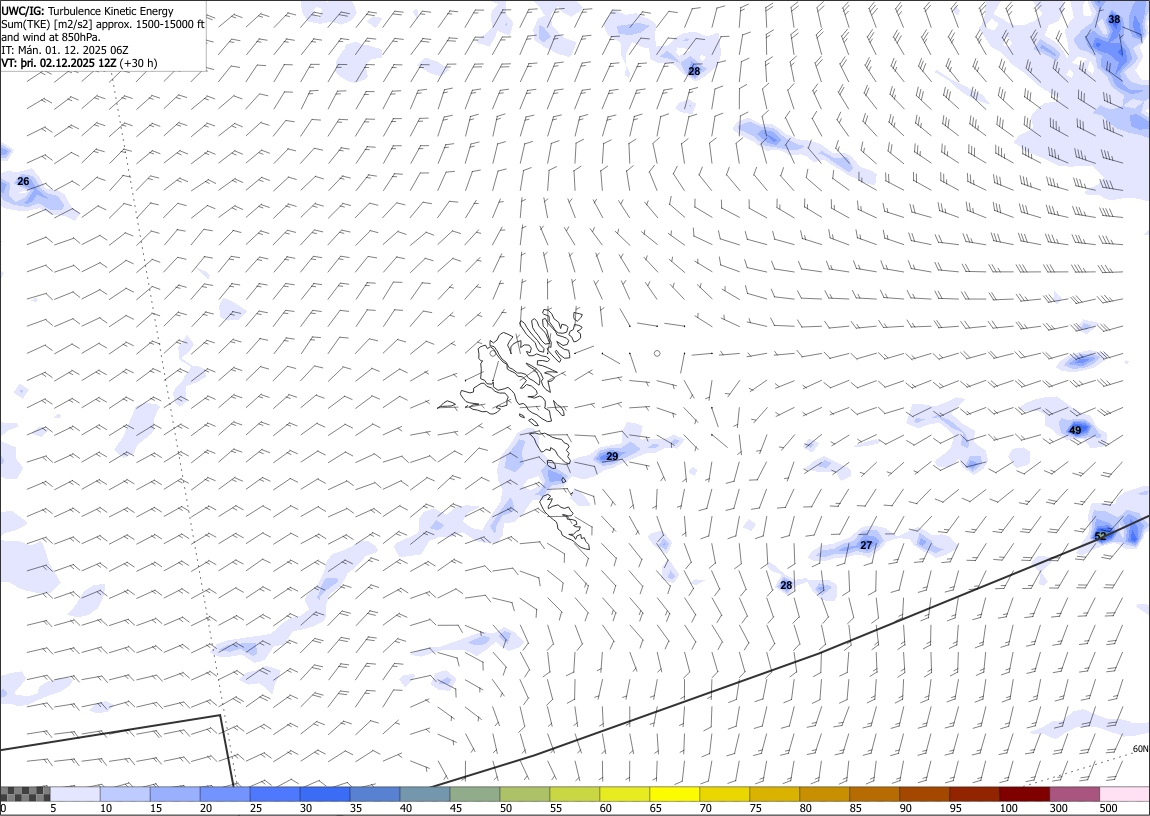Screen dimensions: 1150x816
Task: Select the 50–55 olive green legend swatch
Action: pyautogui.click(x=524, y=794)
